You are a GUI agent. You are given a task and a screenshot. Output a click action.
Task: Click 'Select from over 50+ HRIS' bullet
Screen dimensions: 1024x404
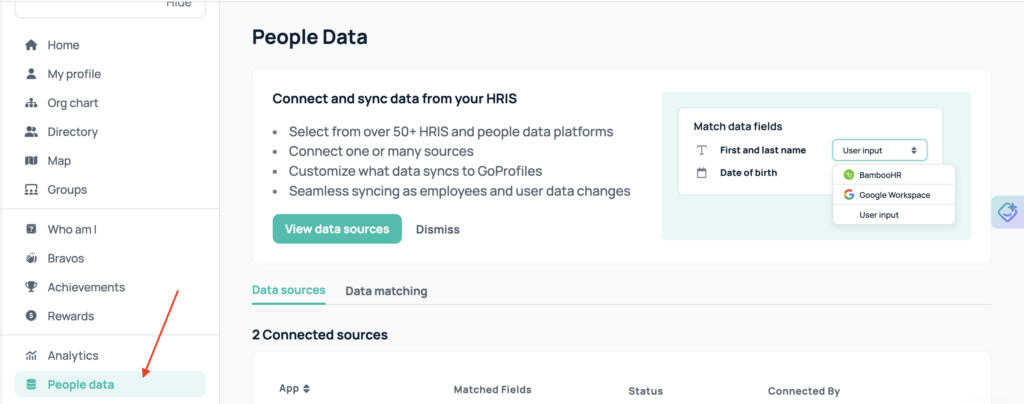pos(451,131)
